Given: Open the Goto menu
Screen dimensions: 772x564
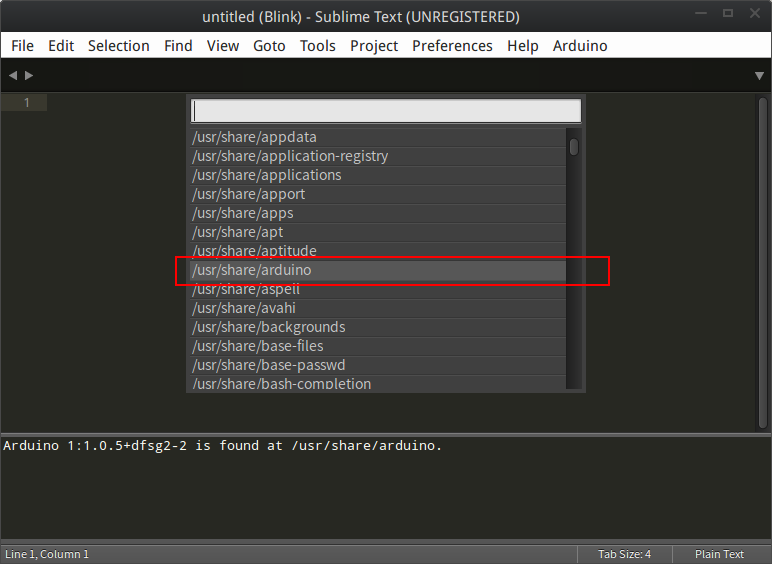Looking at the screenshot, I should point(269,46).
